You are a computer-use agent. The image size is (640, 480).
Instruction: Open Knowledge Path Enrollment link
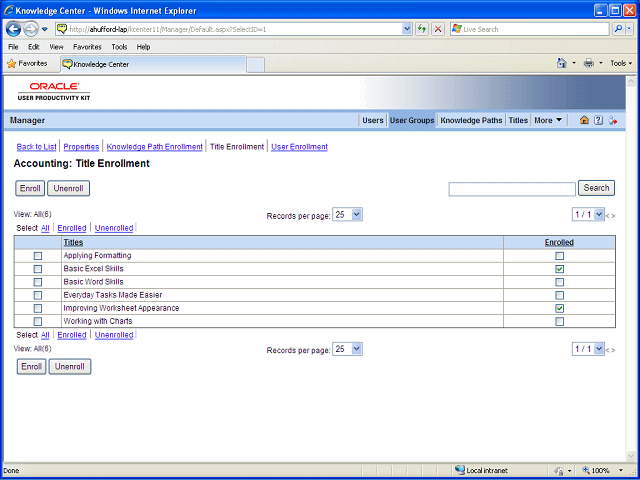(155, 147)
